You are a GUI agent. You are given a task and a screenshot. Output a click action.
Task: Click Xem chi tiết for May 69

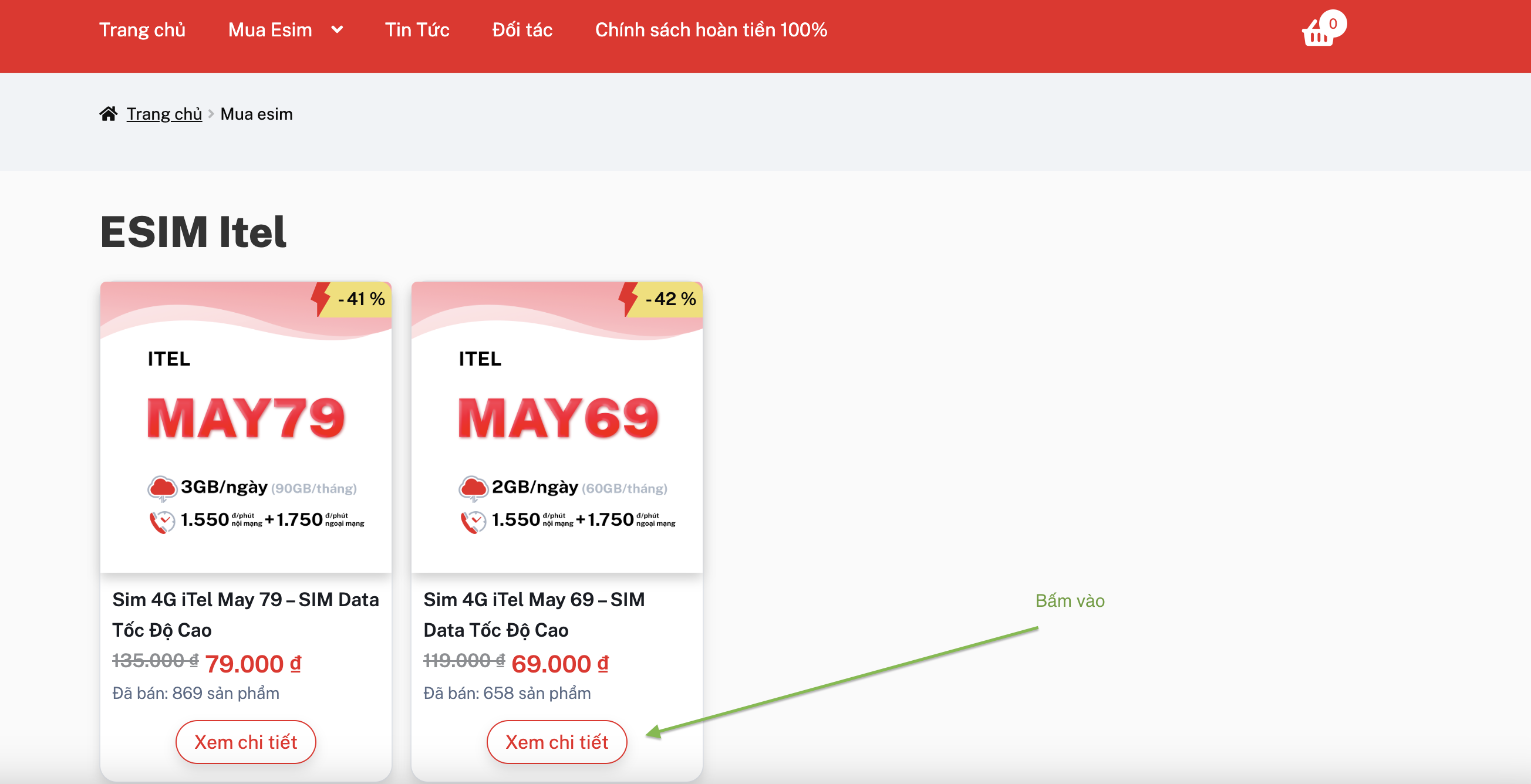(x=557, y=742)
